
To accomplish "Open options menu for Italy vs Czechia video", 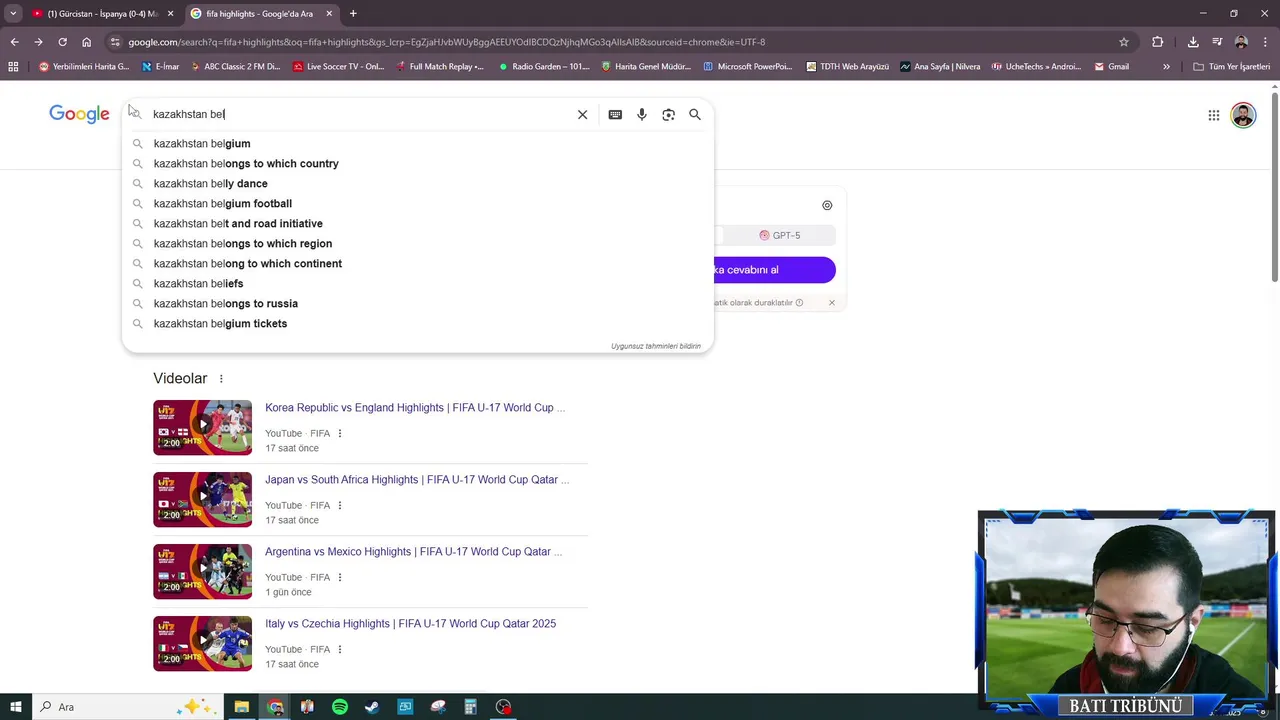I will tap(340, 649).
